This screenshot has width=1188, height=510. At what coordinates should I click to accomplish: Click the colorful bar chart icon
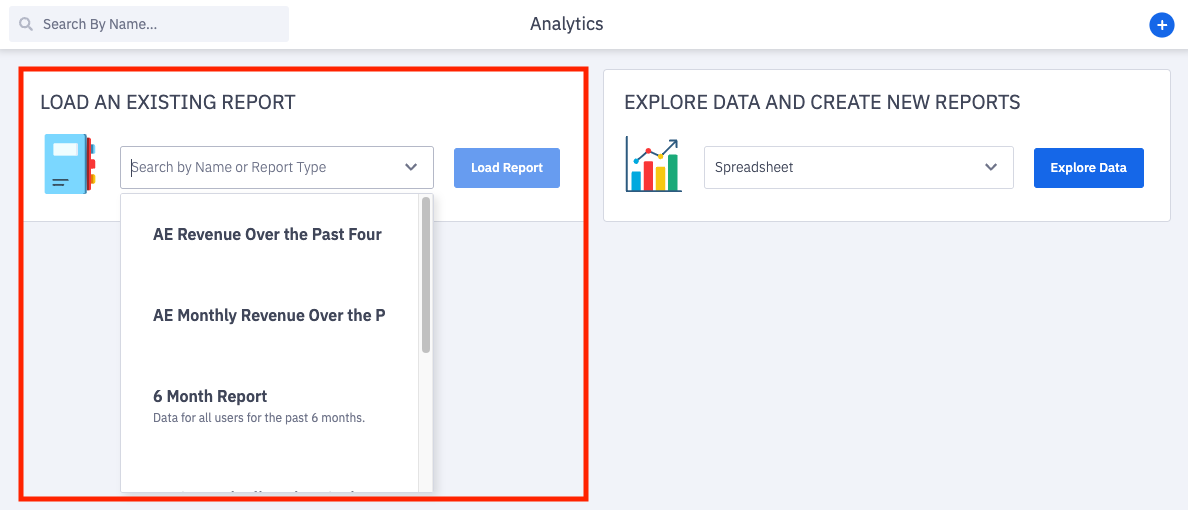[x=653, y=165]
